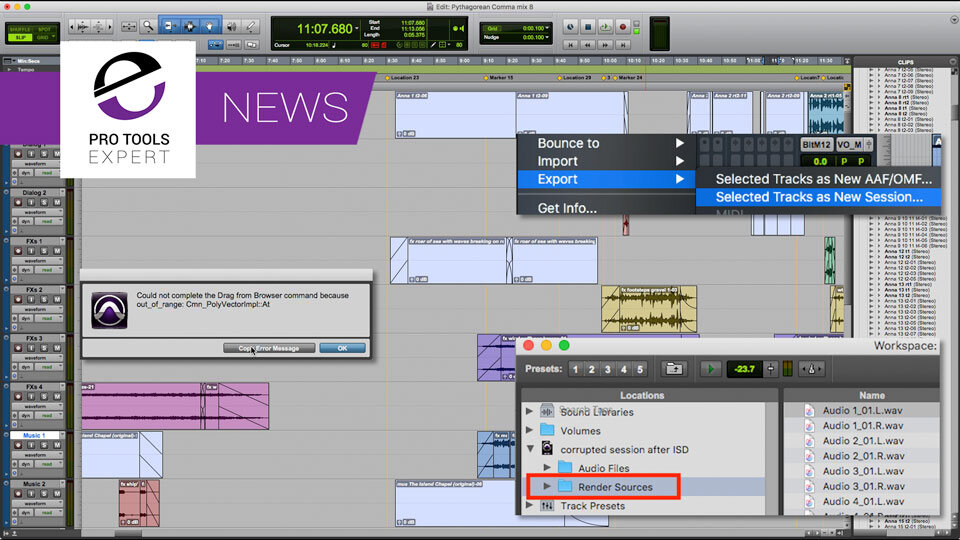Image resolution: width=960 pixels, height=540 pixels.
Task: Click the transport Play button
Action: pyautogui.click(x=605, y=27)
